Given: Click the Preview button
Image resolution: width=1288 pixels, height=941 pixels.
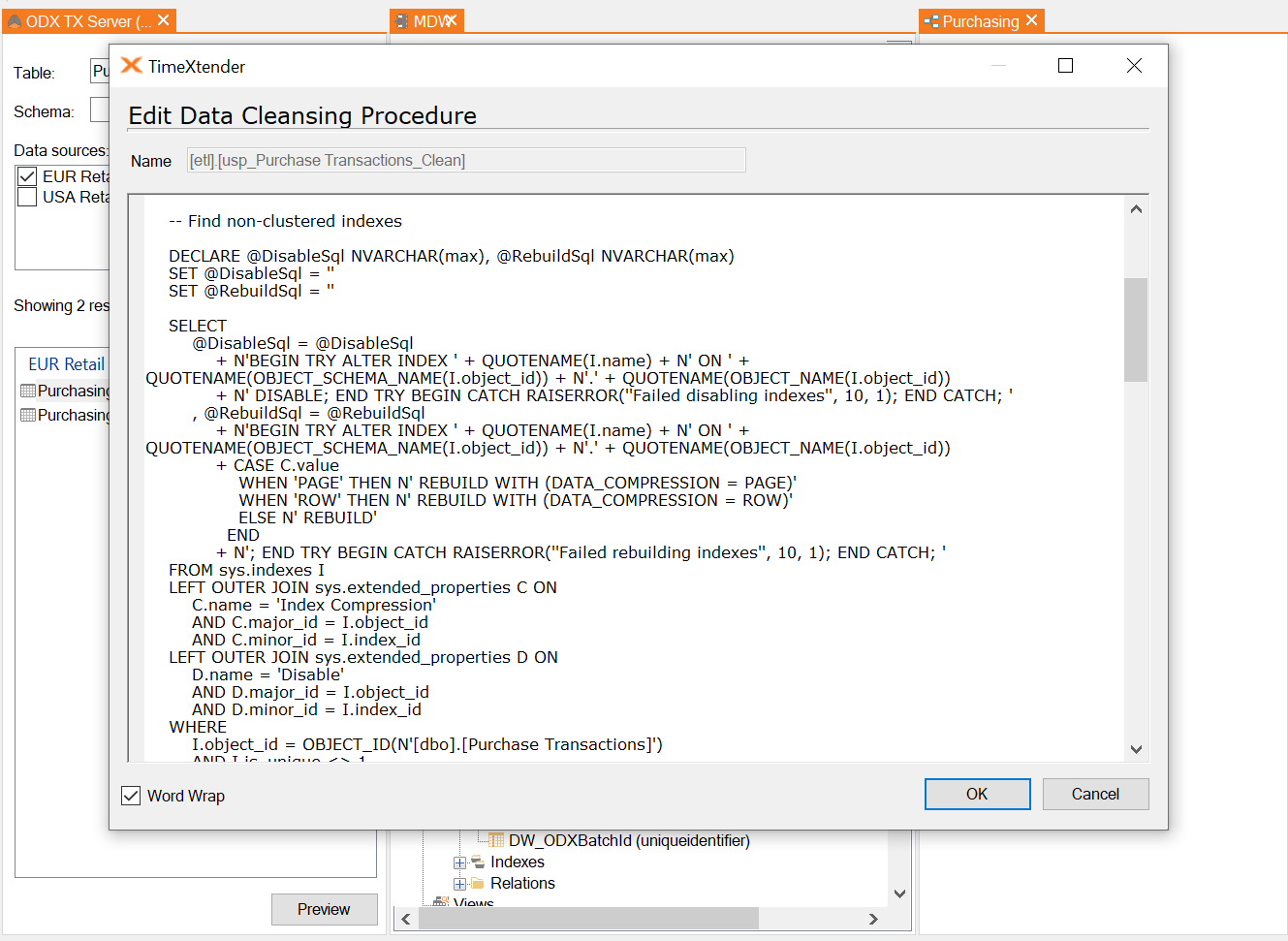Looking at the screenshot, I should 324,909.
